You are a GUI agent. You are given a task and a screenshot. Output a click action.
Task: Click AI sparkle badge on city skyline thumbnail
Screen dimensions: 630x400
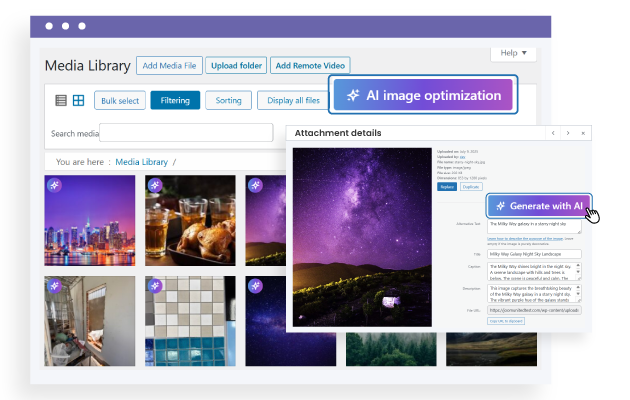point(55,185)
